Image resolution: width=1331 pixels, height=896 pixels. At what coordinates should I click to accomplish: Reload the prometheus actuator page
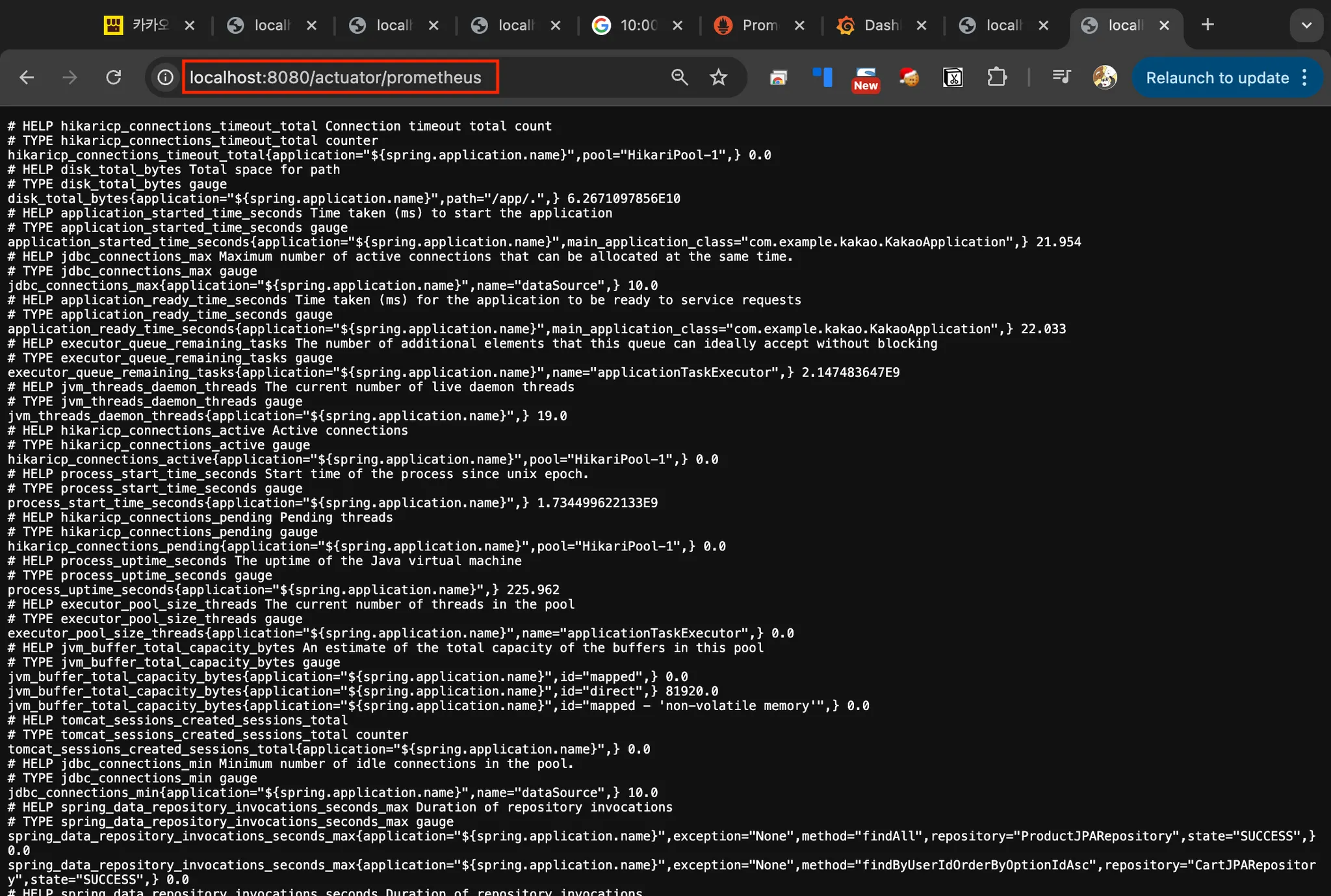(114, 77)
